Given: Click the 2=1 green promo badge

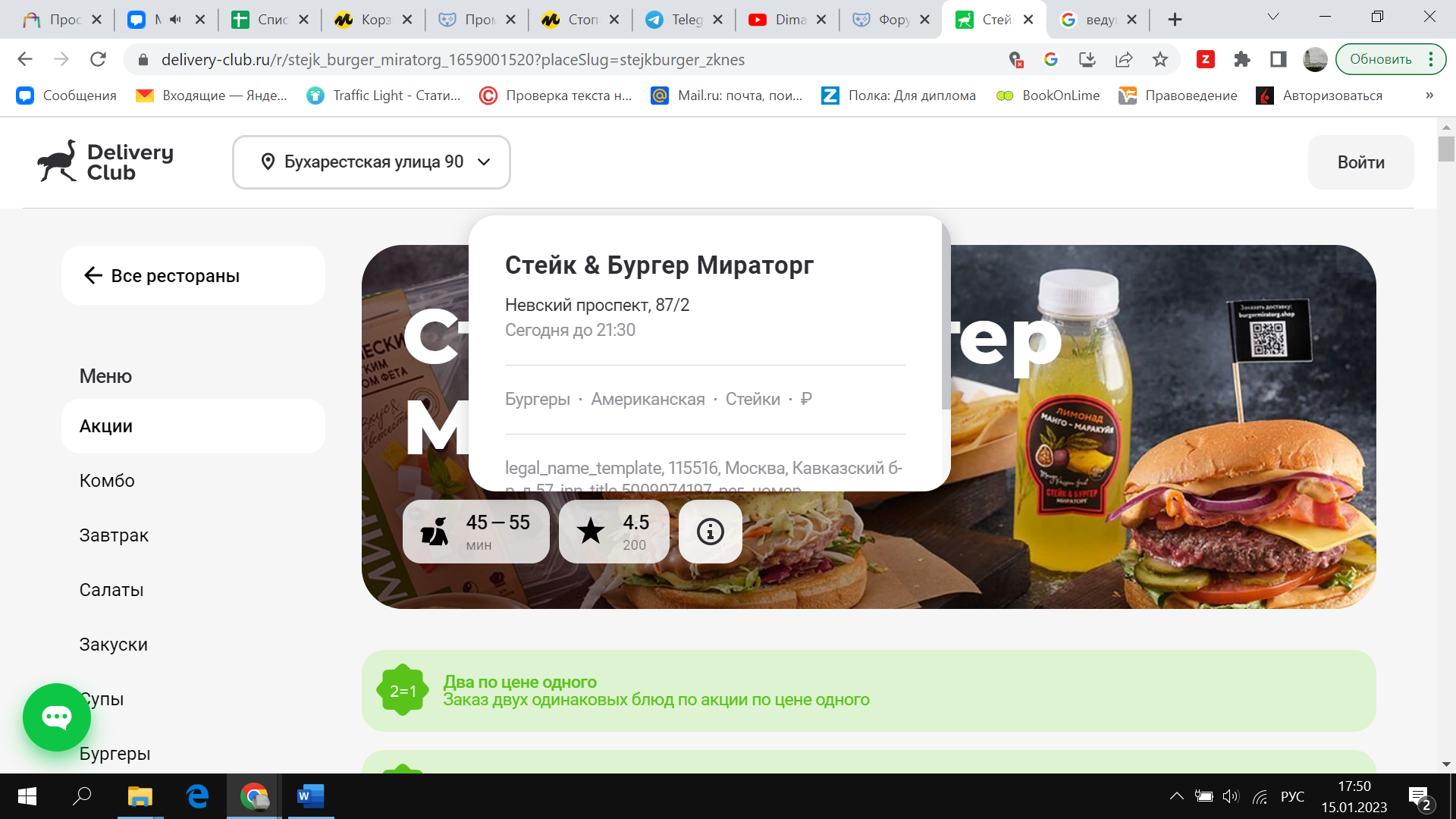Looking at the screenshot, I should pos(403,690).
